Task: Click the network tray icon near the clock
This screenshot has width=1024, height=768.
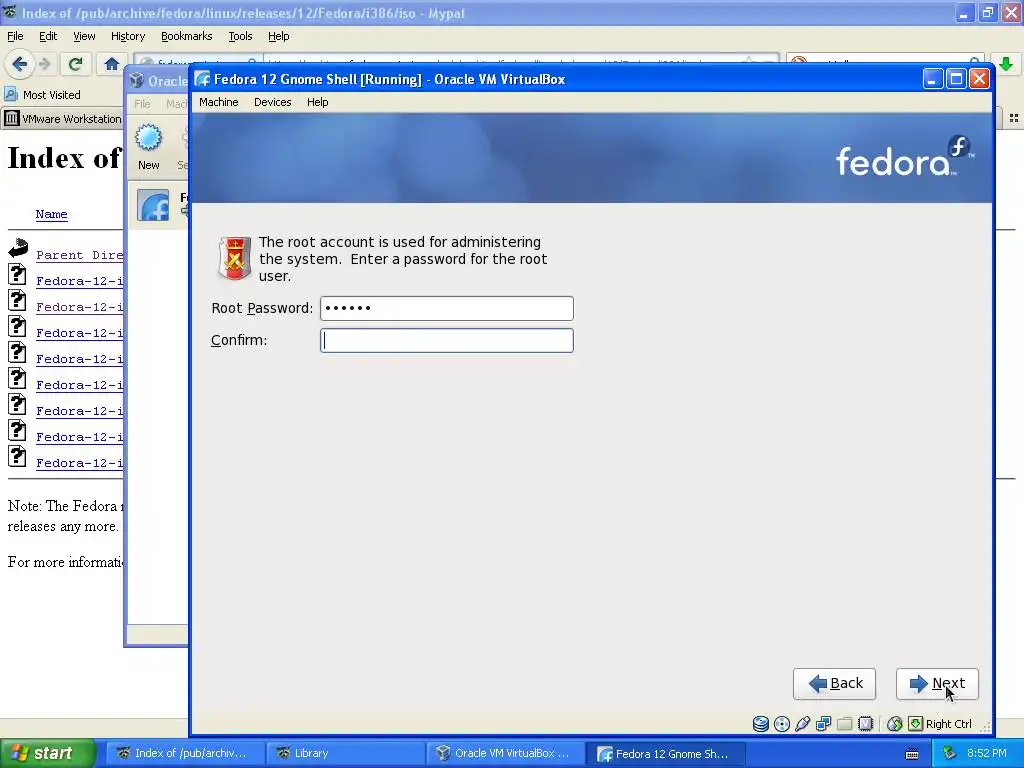Action: click(x=949, y=753)
